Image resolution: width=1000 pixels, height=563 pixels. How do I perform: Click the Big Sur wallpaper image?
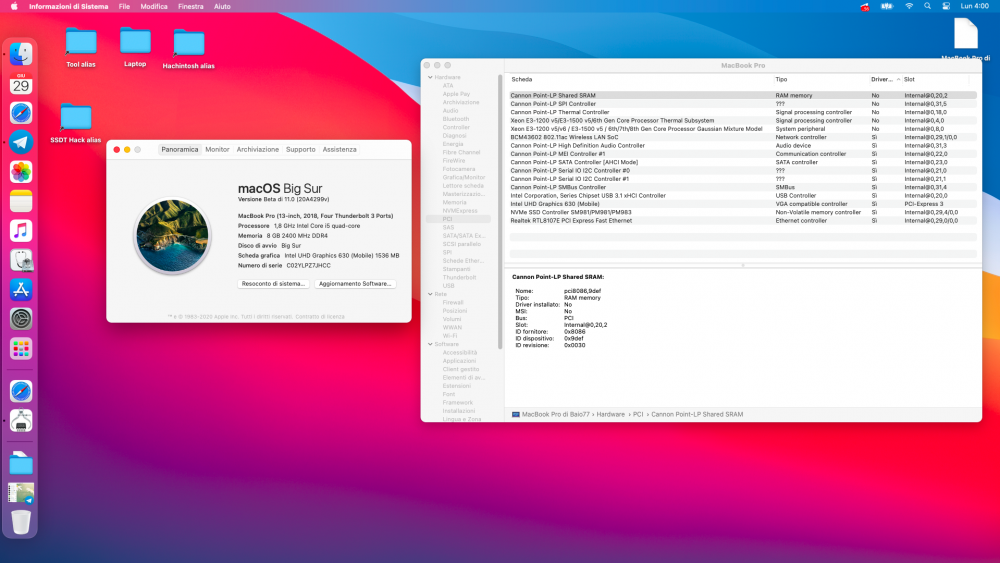tap(172, 236)
